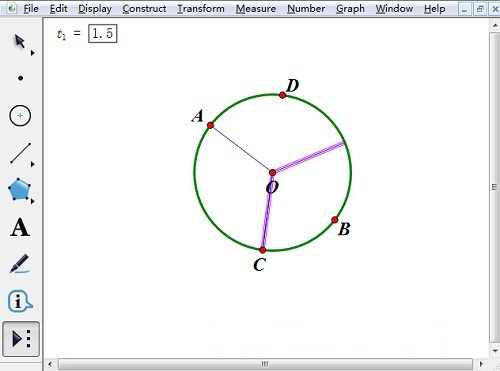The width and height of the screenshot is (500, 371).
Task: Select point C on the circle
Action: [263, 250]
